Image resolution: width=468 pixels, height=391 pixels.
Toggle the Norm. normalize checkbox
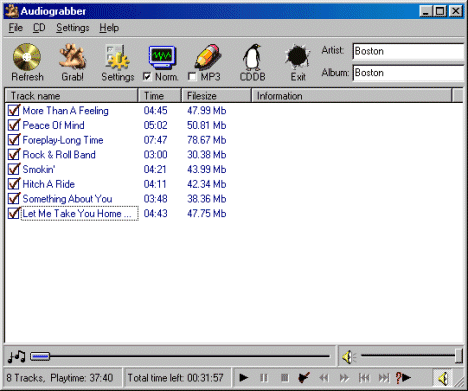point(147,77)
